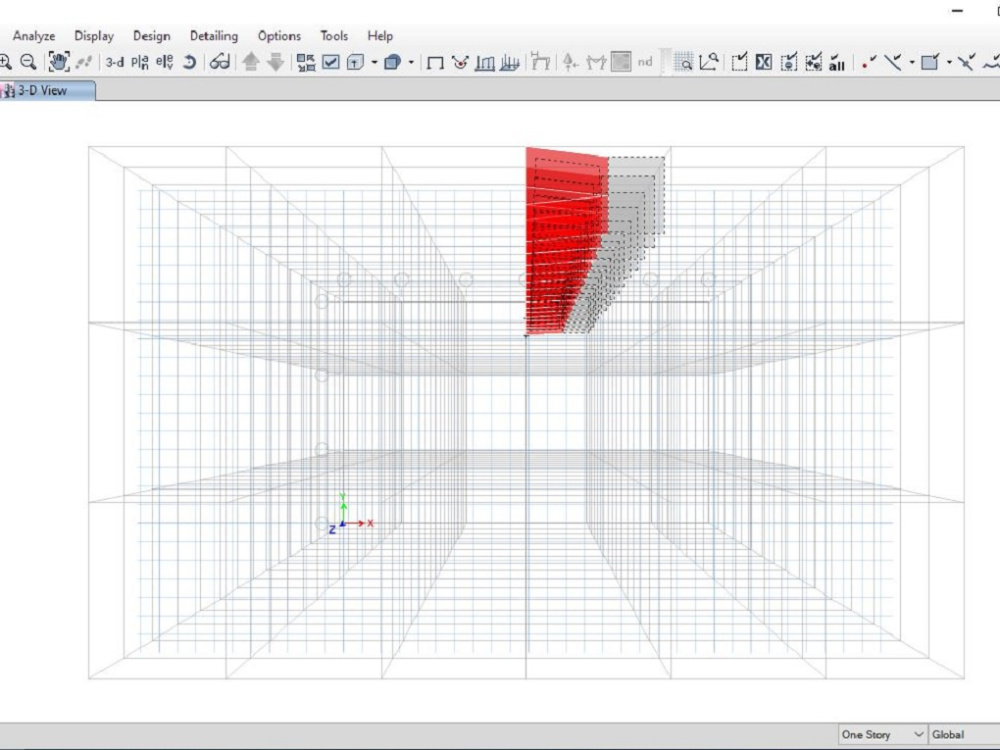
Task: Activate the Pan tool
Action: [57, 62]
